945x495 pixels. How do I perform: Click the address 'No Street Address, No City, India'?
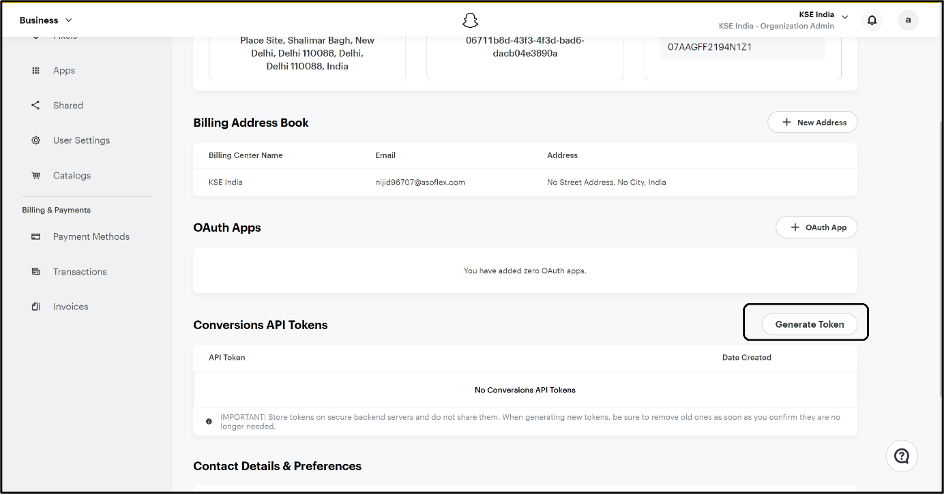point(606,182)
